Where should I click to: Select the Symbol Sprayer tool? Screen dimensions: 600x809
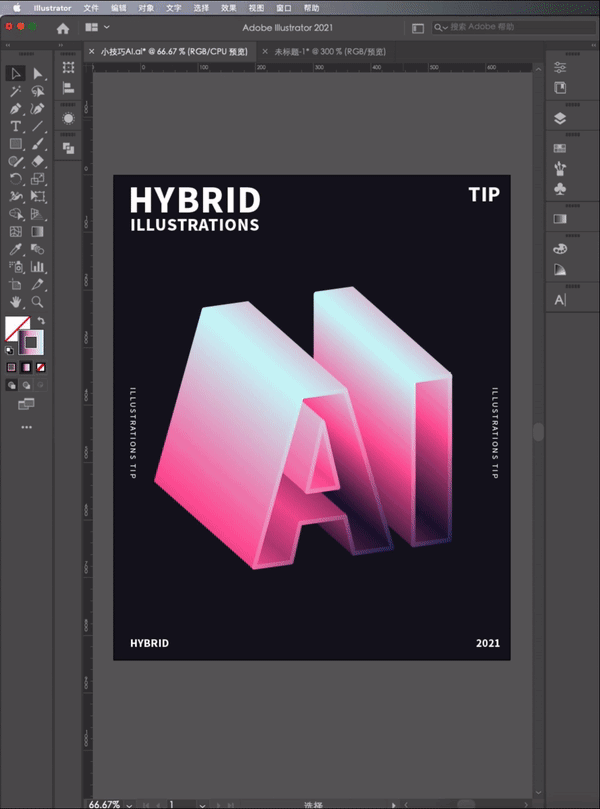click(15, 267)
